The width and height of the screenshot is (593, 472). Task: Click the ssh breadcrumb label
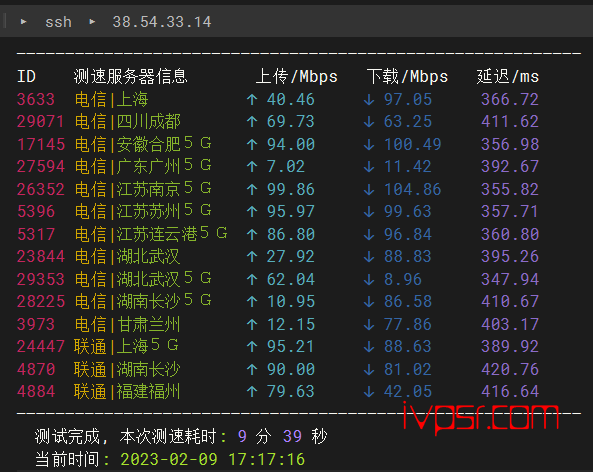pos(58,22)
